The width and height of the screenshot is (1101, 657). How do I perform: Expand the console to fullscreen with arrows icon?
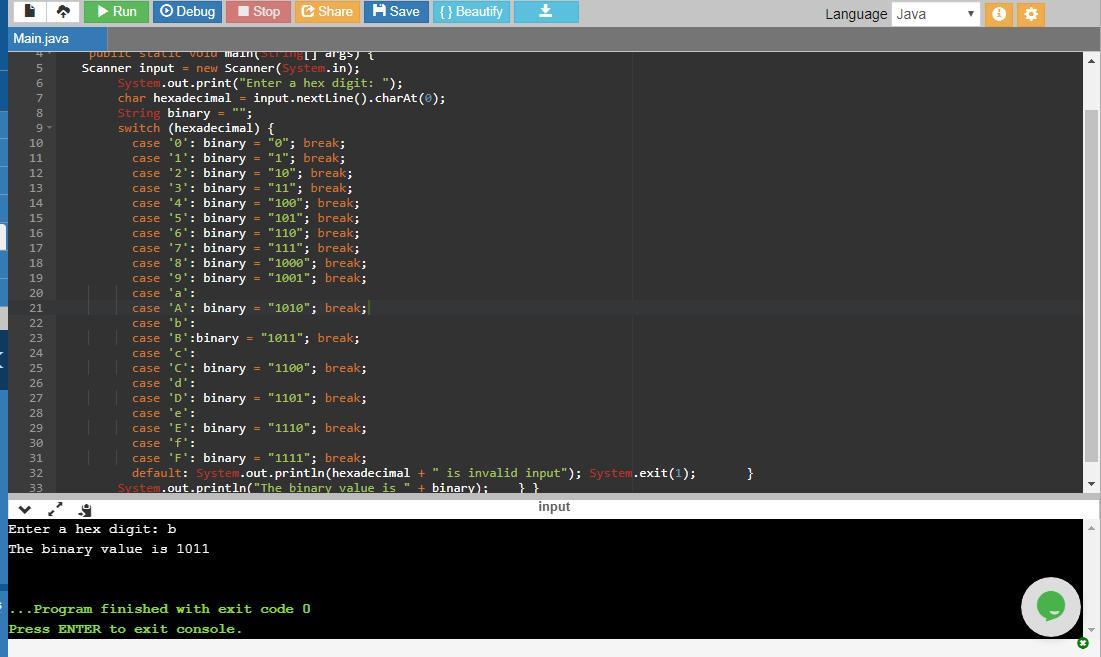[x=55, y=509]
